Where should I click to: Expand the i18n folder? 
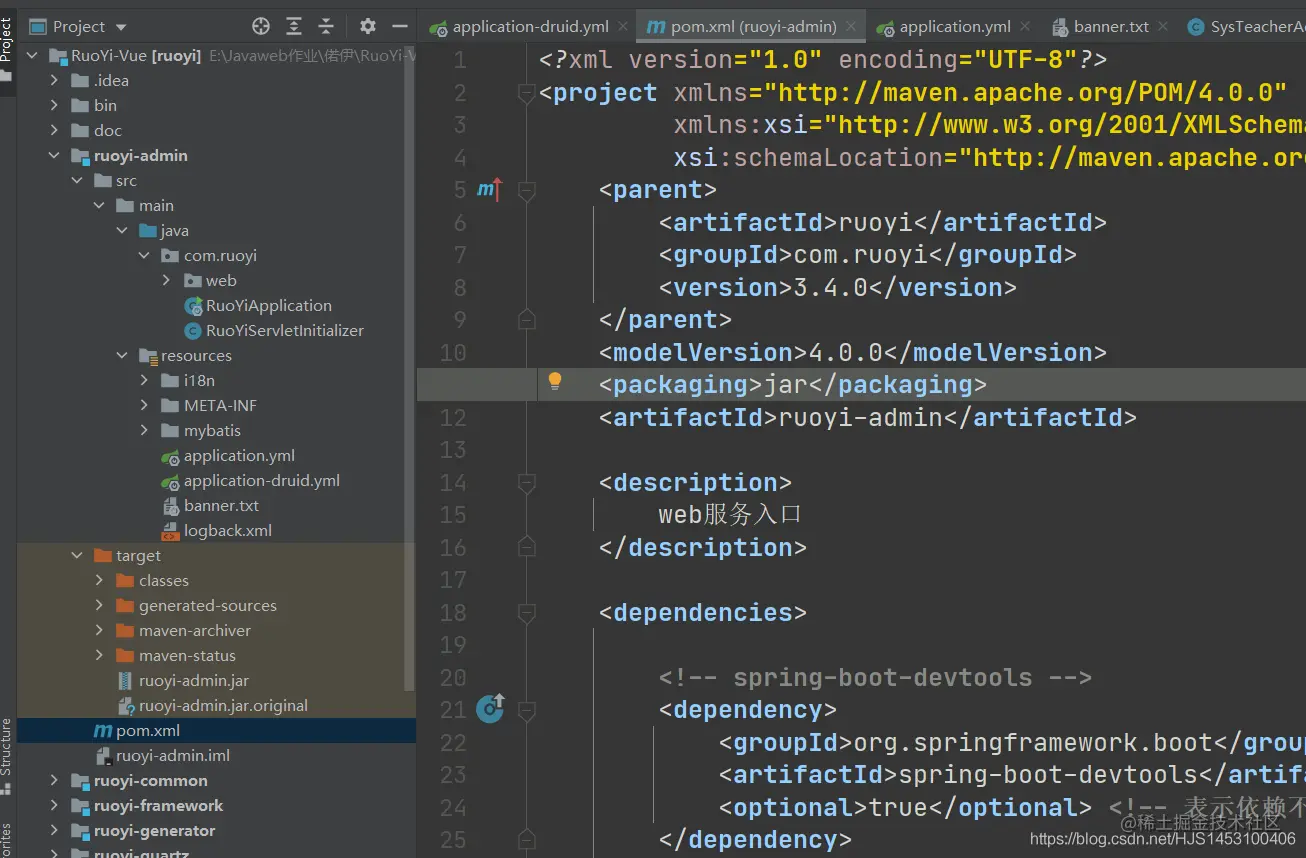click(145, 381)
